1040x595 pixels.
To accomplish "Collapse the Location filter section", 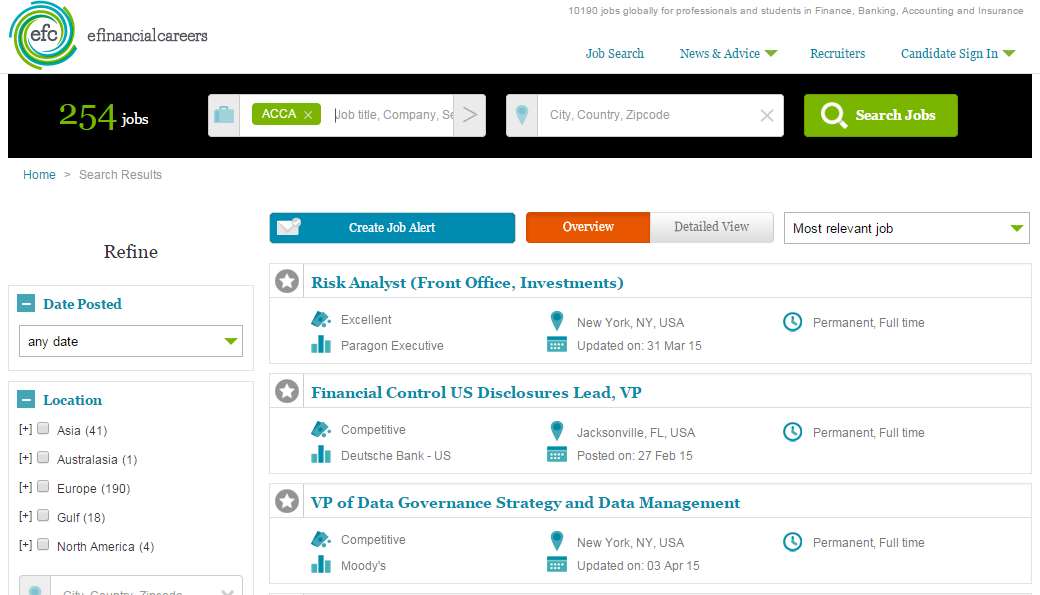I will (x=26, y=399).
